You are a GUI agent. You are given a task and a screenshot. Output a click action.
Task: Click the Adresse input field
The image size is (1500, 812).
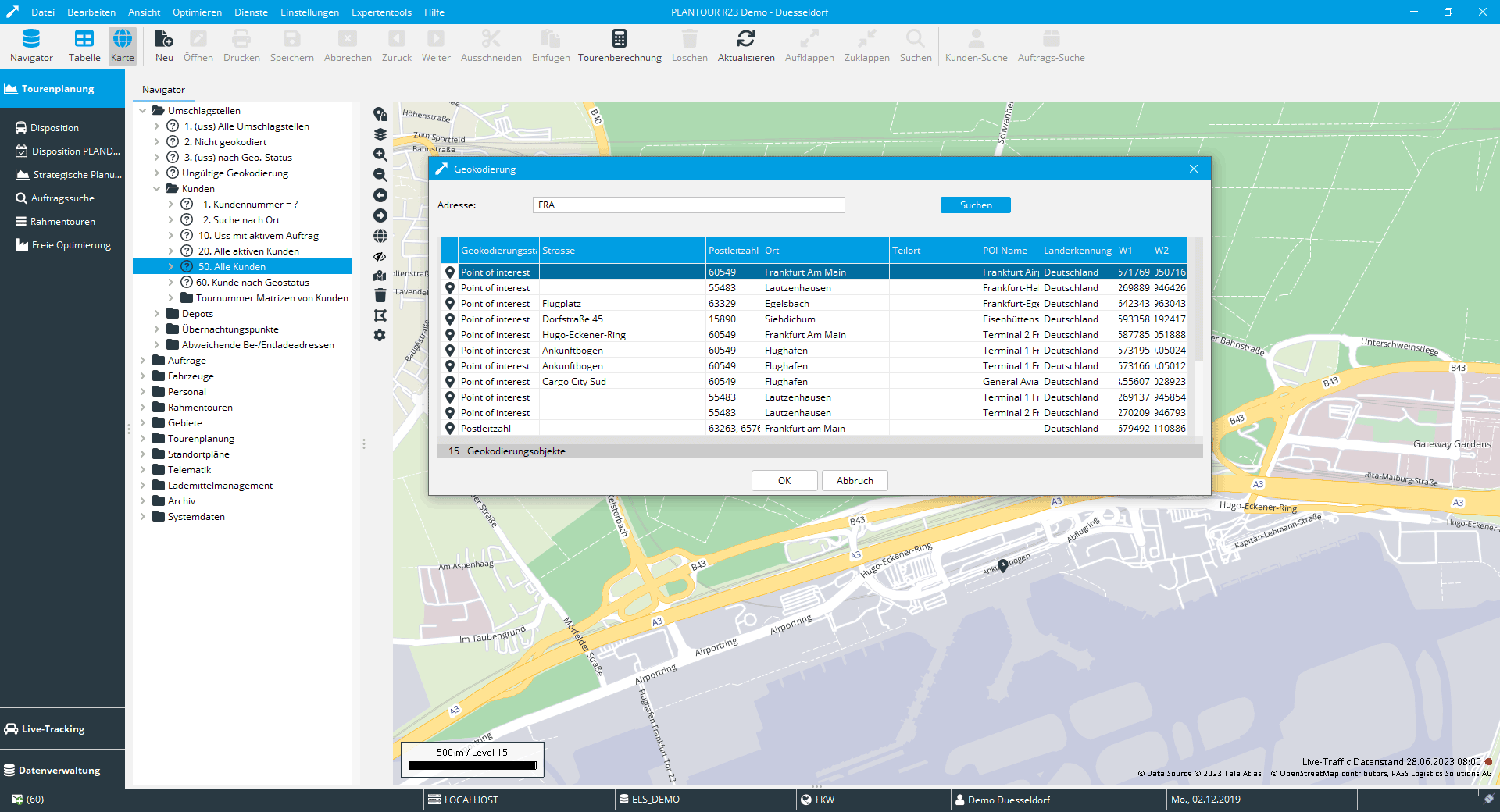tap(689, 205)
